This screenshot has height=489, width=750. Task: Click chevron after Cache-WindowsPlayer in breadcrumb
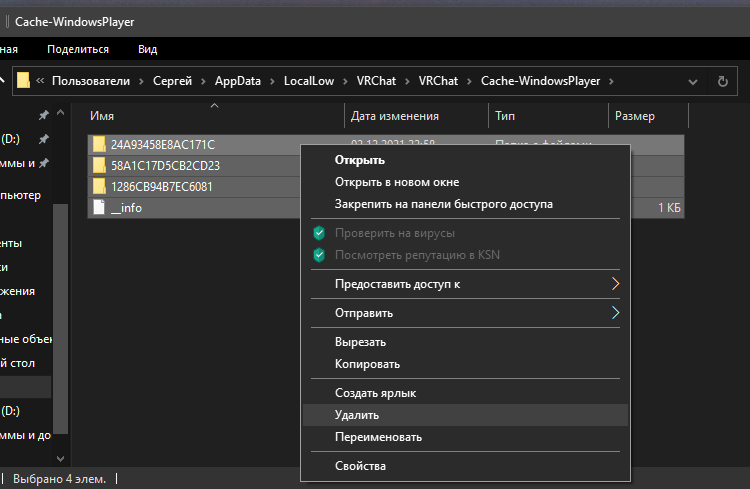(611, 81)
